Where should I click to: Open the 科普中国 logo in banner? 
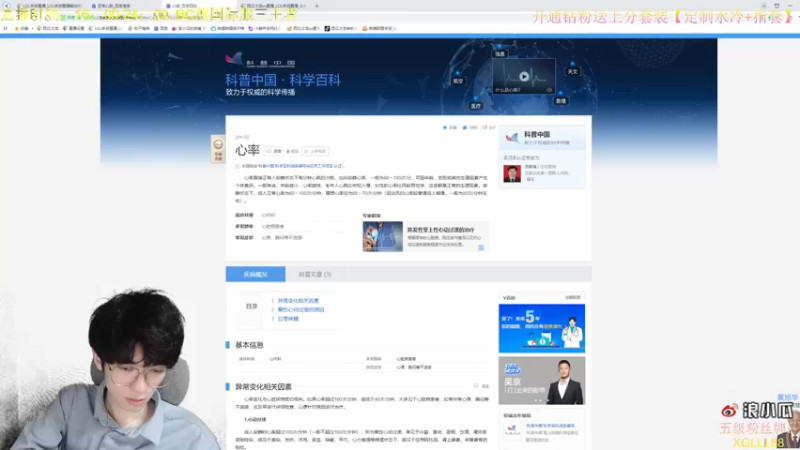[260, 60]
